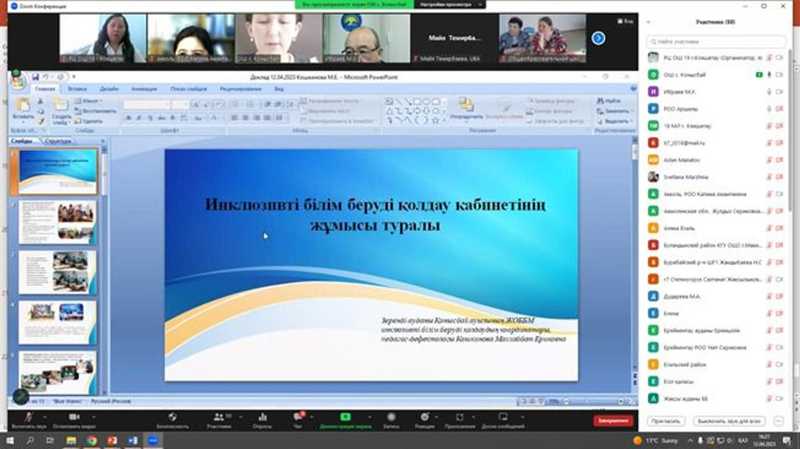
Task: Open the Polls (Опросы) icon
Action: click(262, 420)
